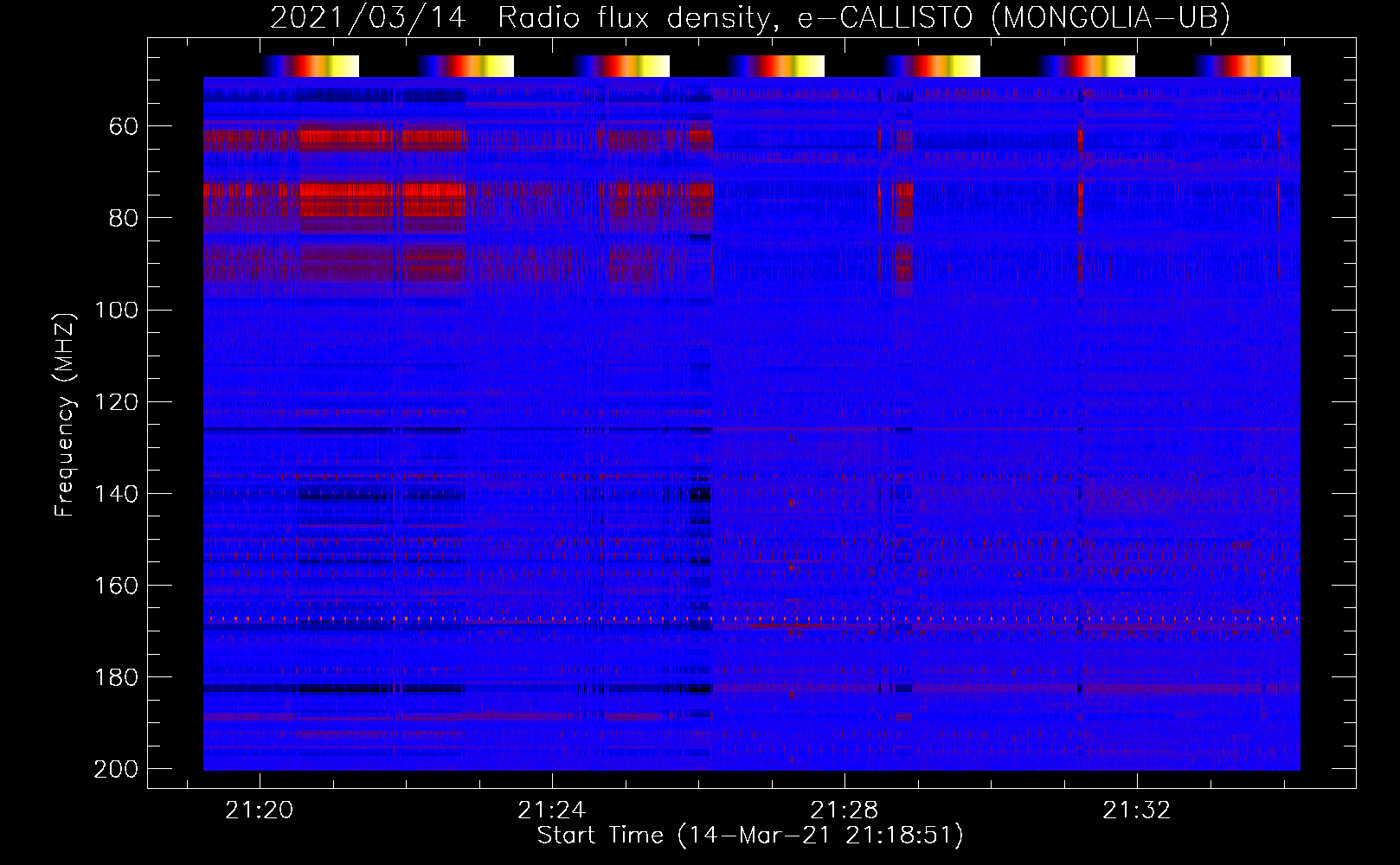Click the 100 frequency tick label
This screenshot has width=1400, height=865.
coord(117,310)
